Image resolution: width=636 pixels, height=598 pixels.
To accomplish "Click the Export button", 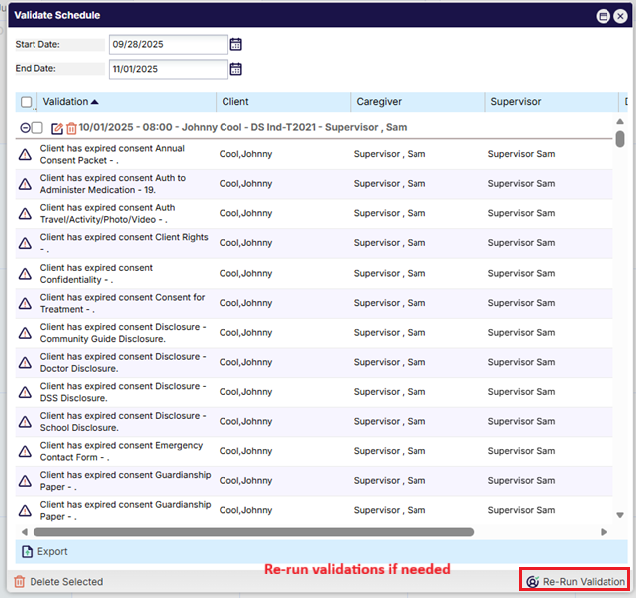I will 45,551.
